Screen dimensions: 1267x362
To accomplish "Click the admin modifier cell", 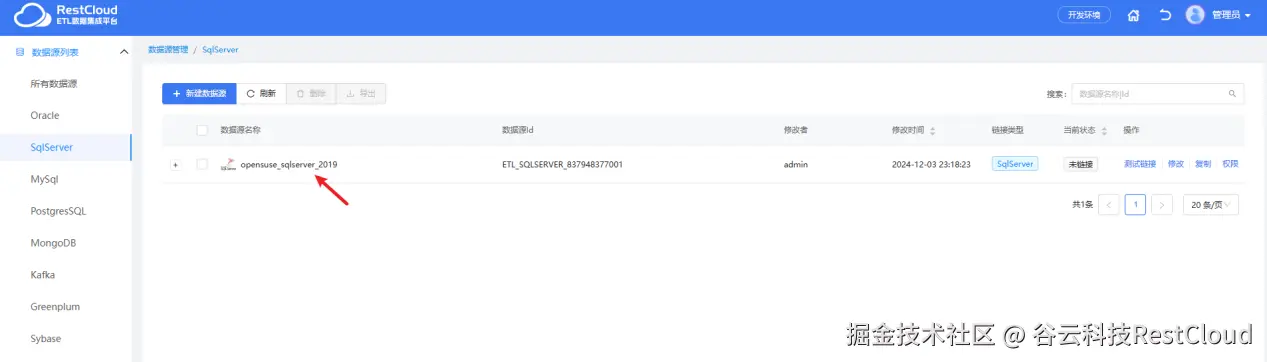I will tap(796, 164).
